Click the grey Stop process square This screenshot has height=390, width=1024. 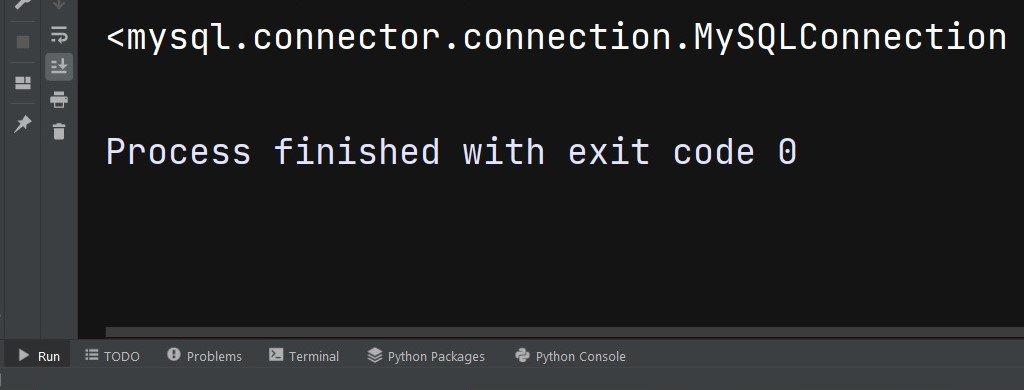tap(23, 42)
